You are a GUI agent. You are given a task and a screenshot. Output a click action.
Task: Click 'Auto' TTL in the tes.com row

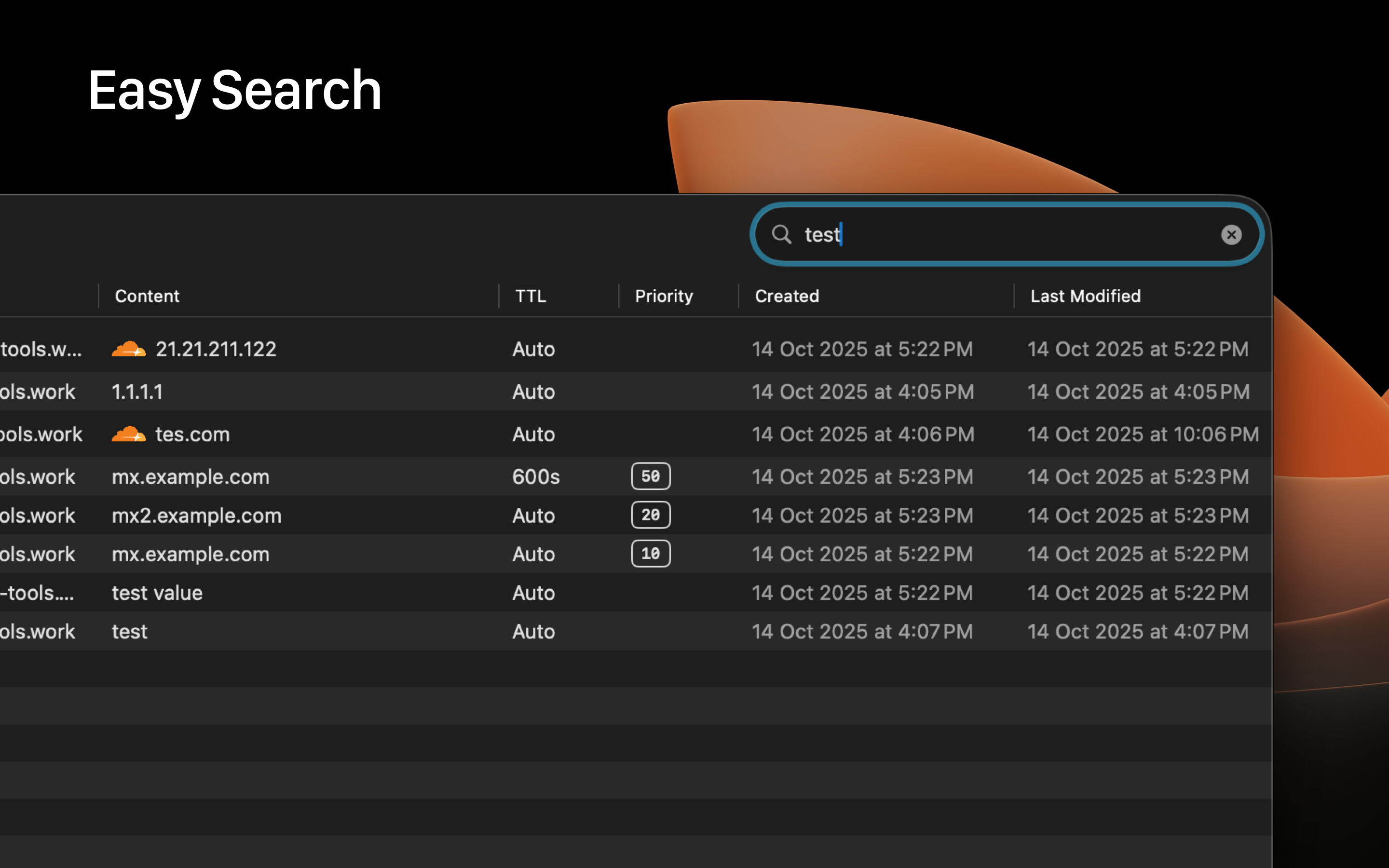click(x=534, y=434)
